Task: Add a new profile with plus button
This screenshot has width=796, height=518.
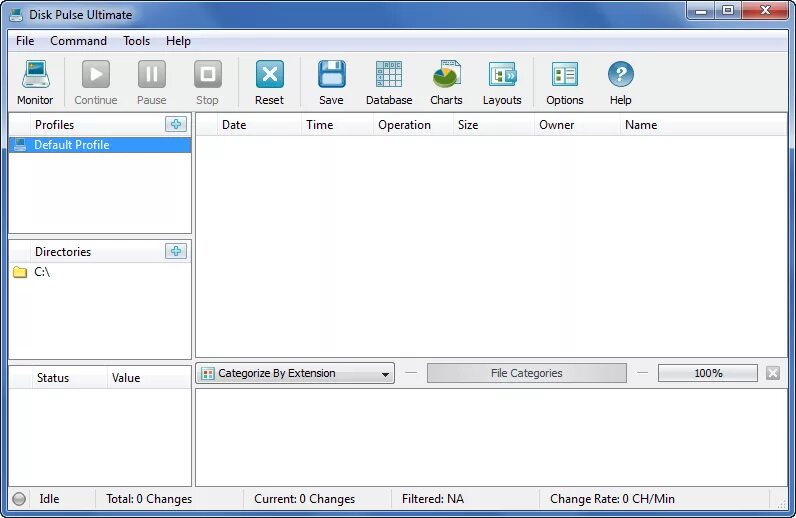Action: coord(176,124)
